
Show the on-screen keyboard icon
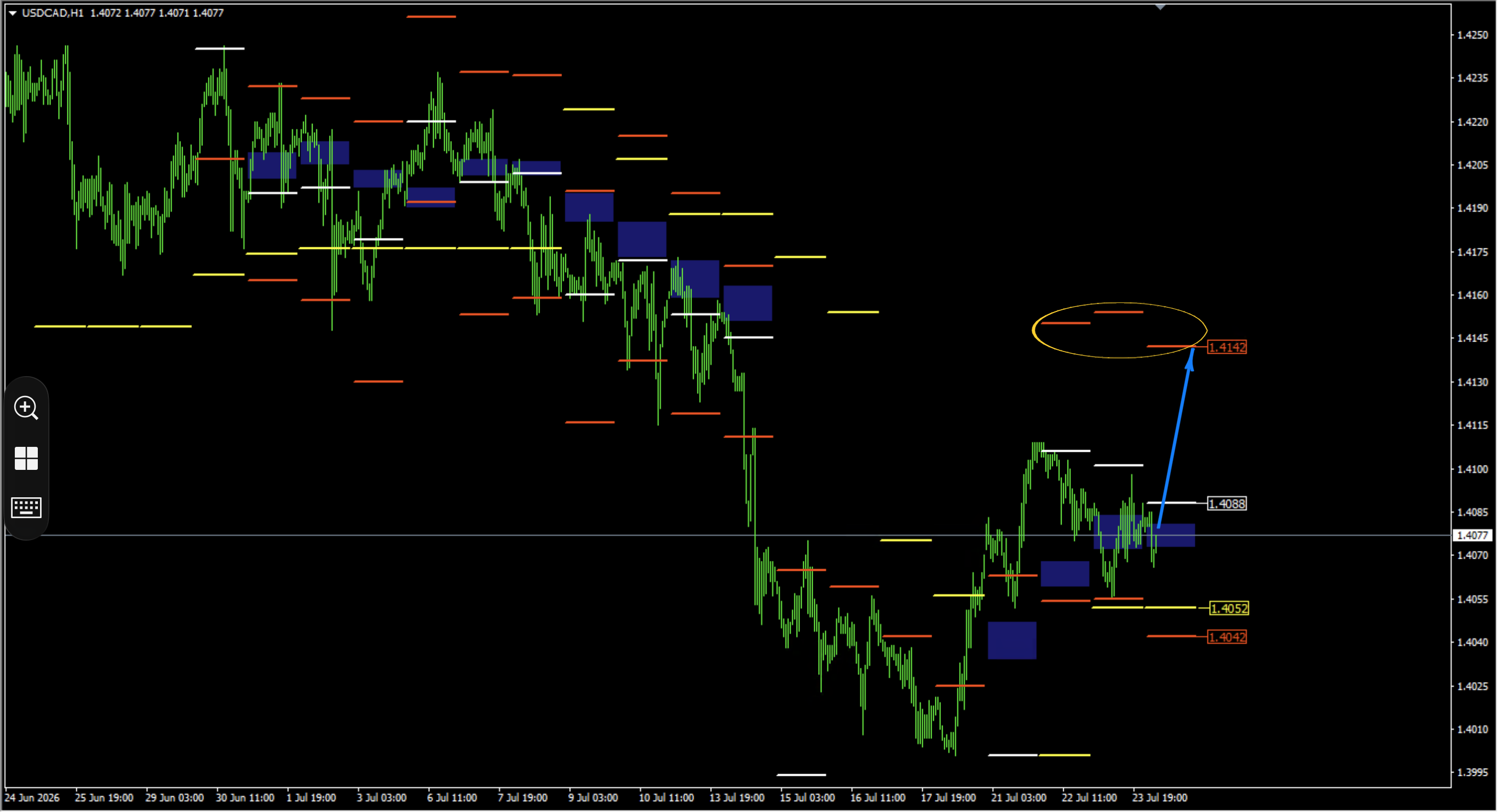click(x=26, y=507)
